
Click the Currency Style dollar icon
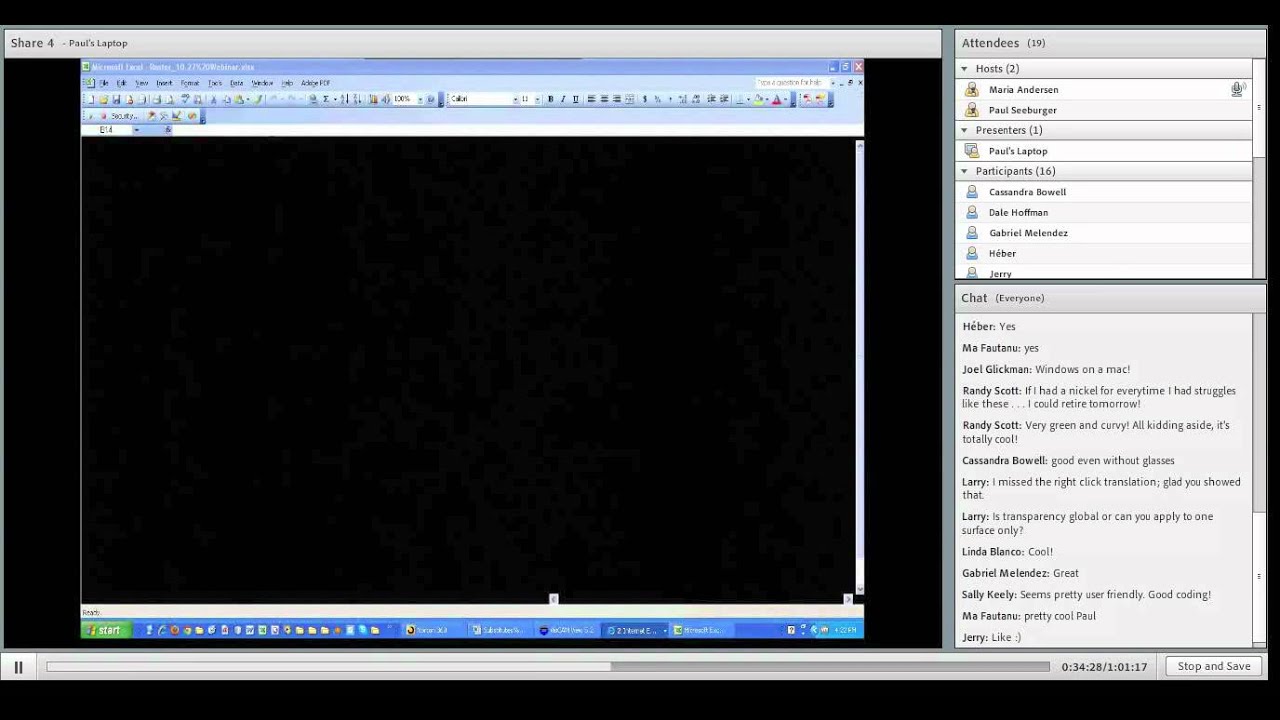[645, 99]
